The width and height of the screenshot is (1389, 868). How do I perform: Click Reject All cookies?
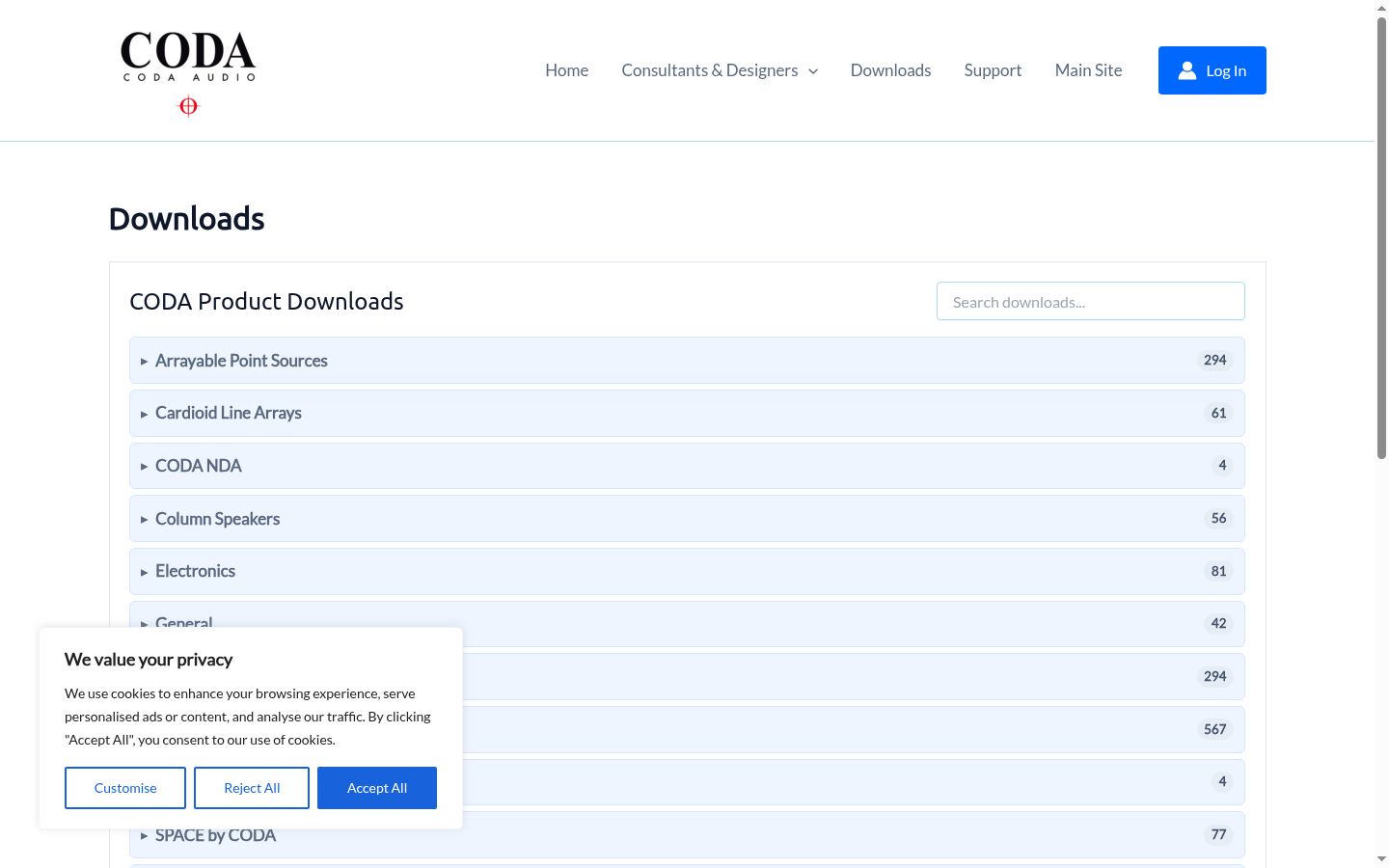[x=252, y=788]
